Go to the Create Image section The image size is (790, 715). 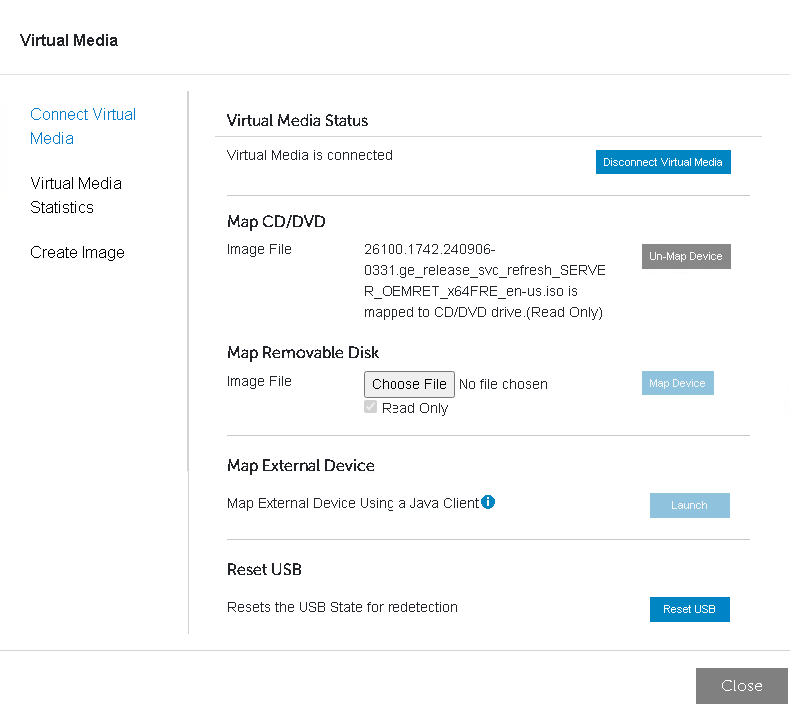[x=77, y=252]
